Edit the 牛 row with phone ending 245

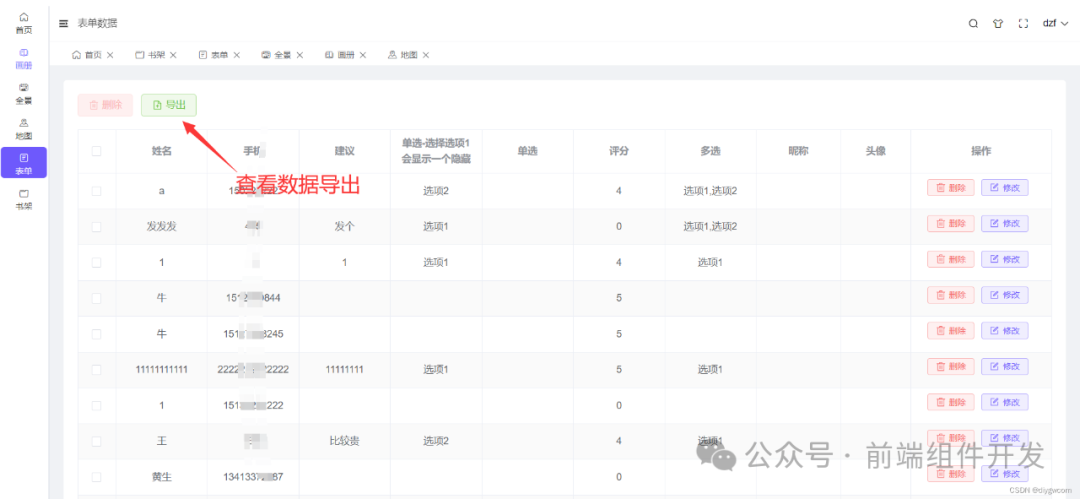coord(1004,331)
